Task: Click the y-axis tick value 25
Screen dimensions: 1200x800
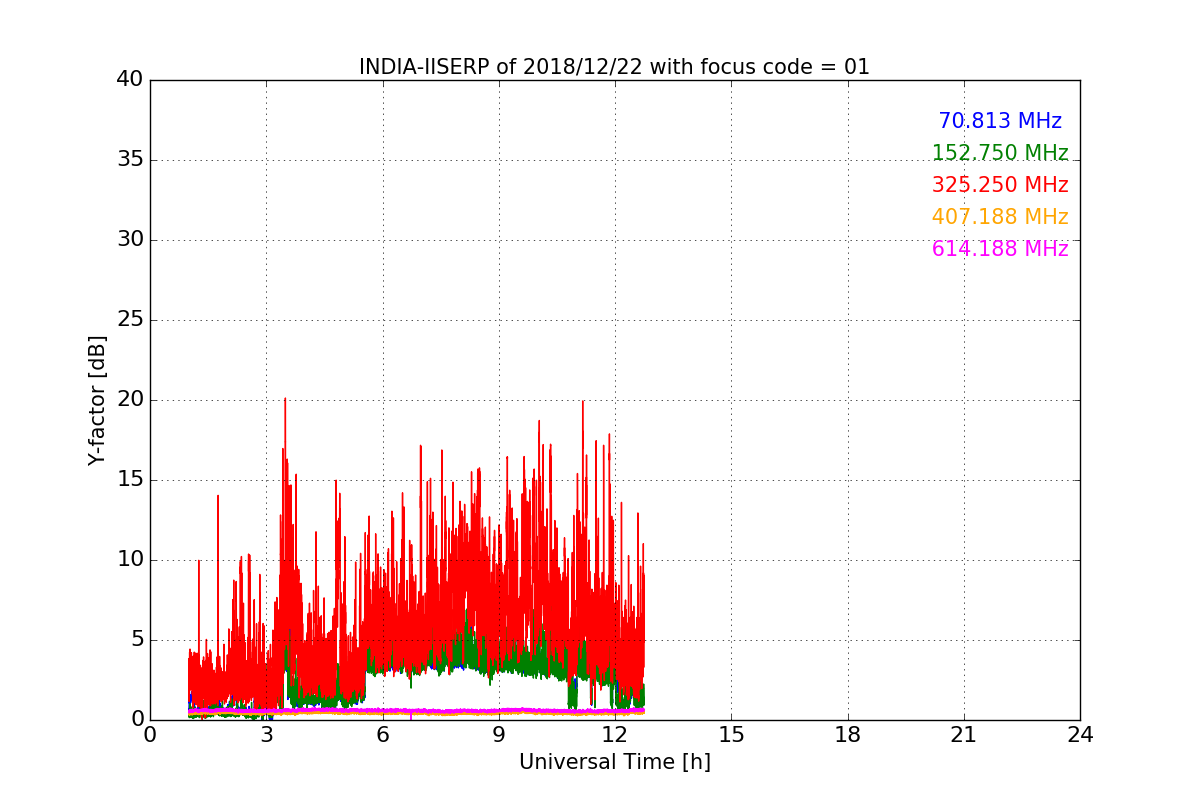Action: point(130,320)
